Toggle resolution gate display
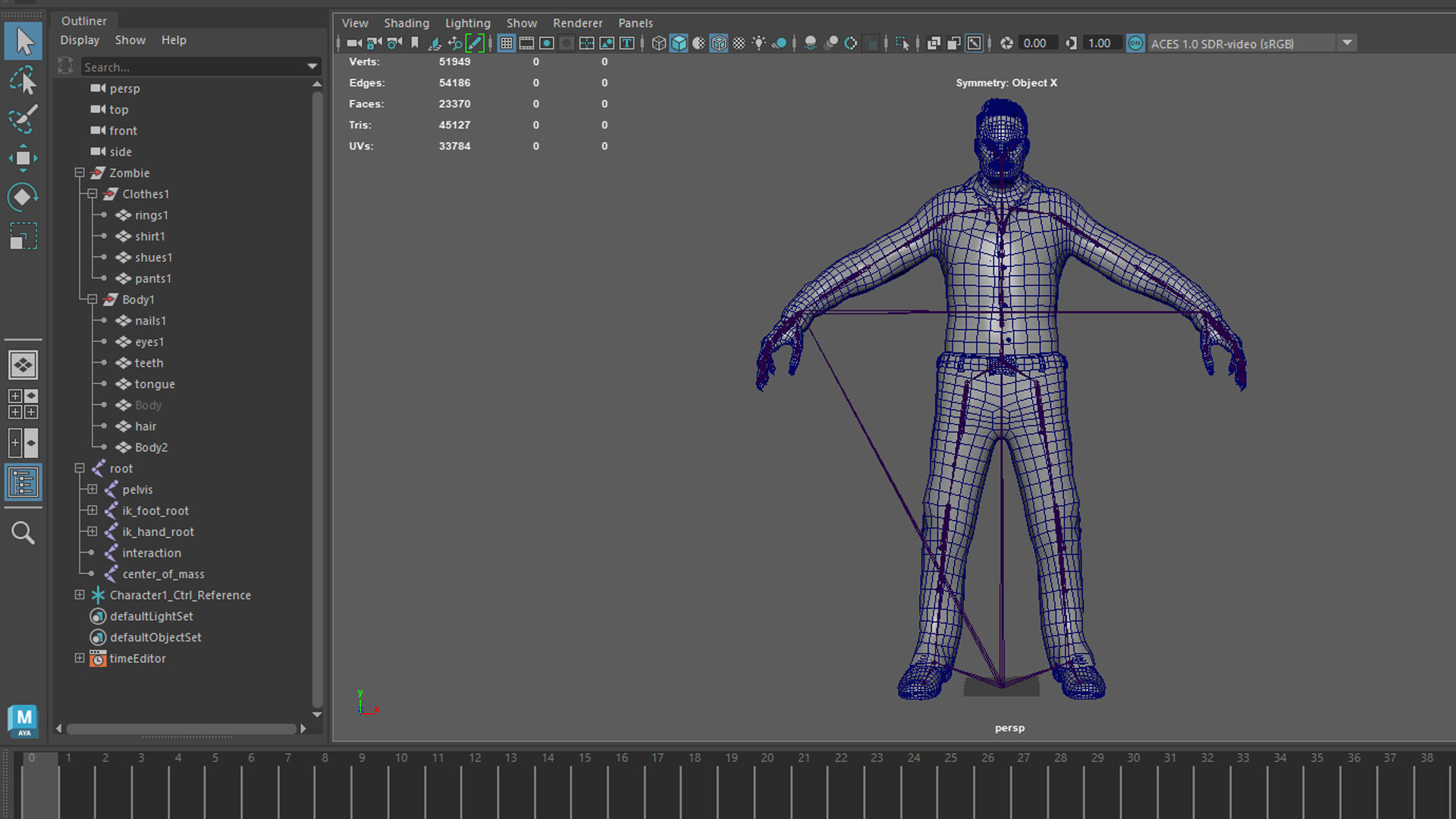 click(x=547, y=43)
